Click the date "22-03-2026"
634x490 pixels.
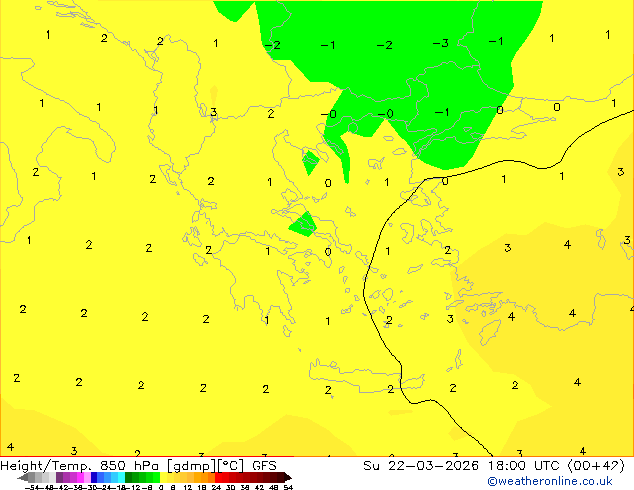[433, 465]
